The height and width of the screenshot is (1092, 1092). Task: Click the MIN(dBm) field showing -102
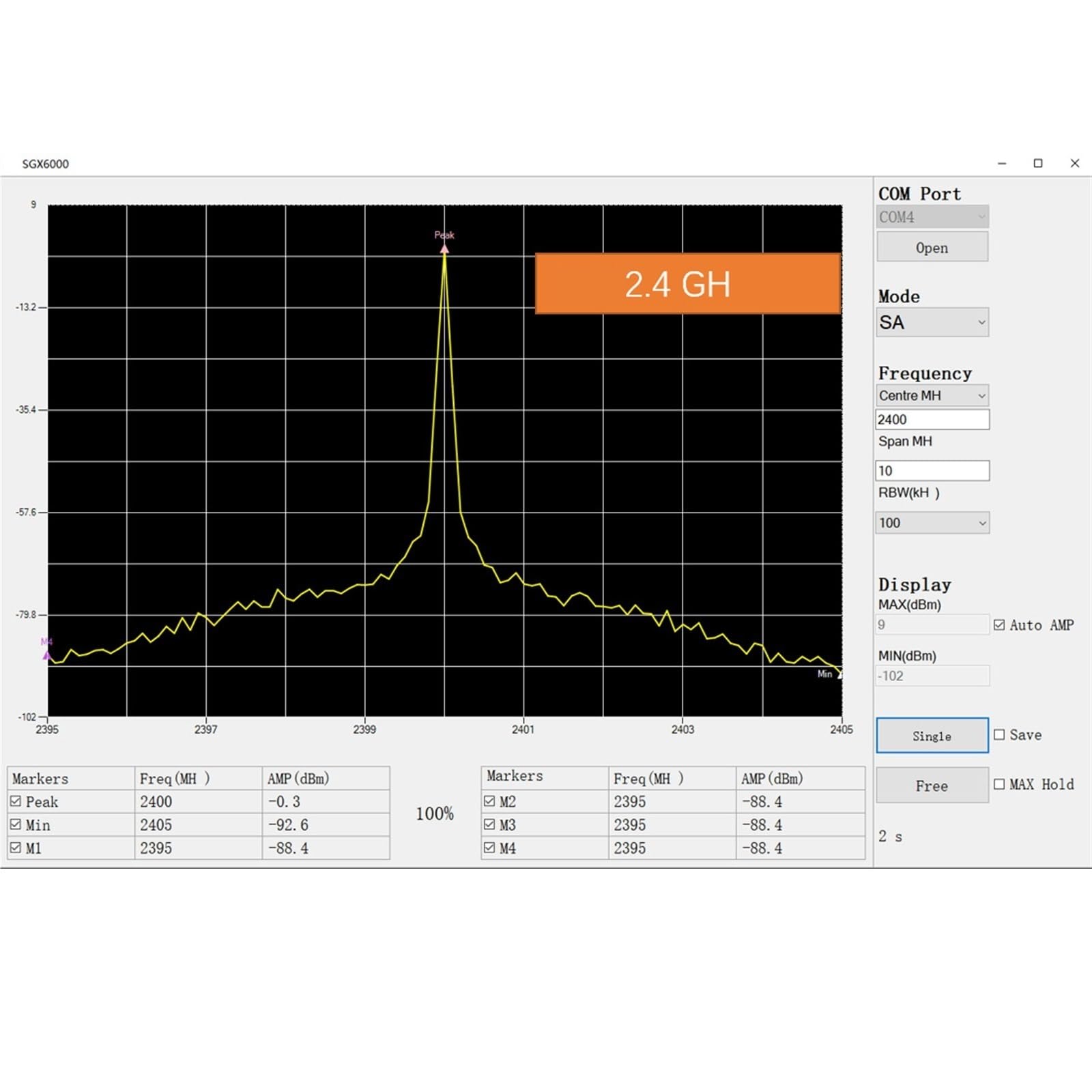932,676
